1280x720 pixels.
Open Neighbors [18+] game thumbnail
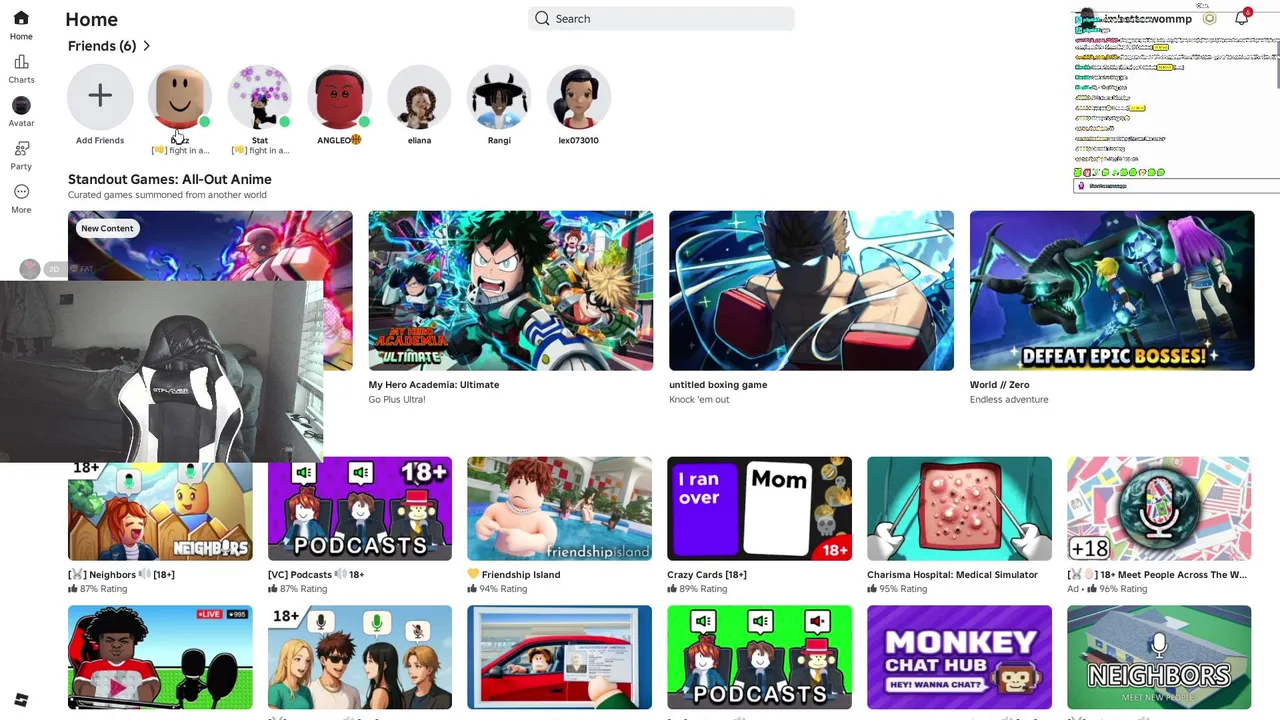[x=160, y=508]
